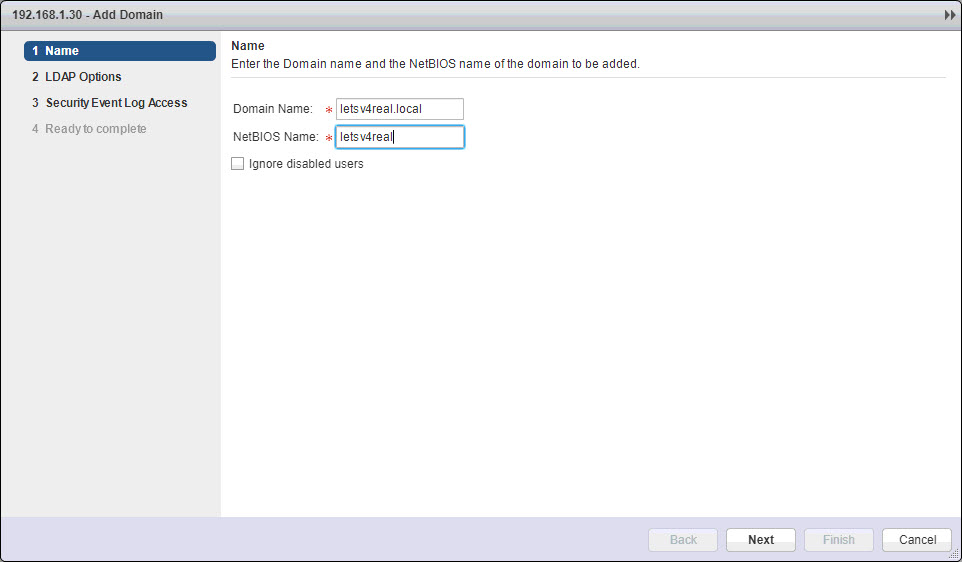Click the greyed-out Finish button
962x562 pixels.
coord(838,540)
